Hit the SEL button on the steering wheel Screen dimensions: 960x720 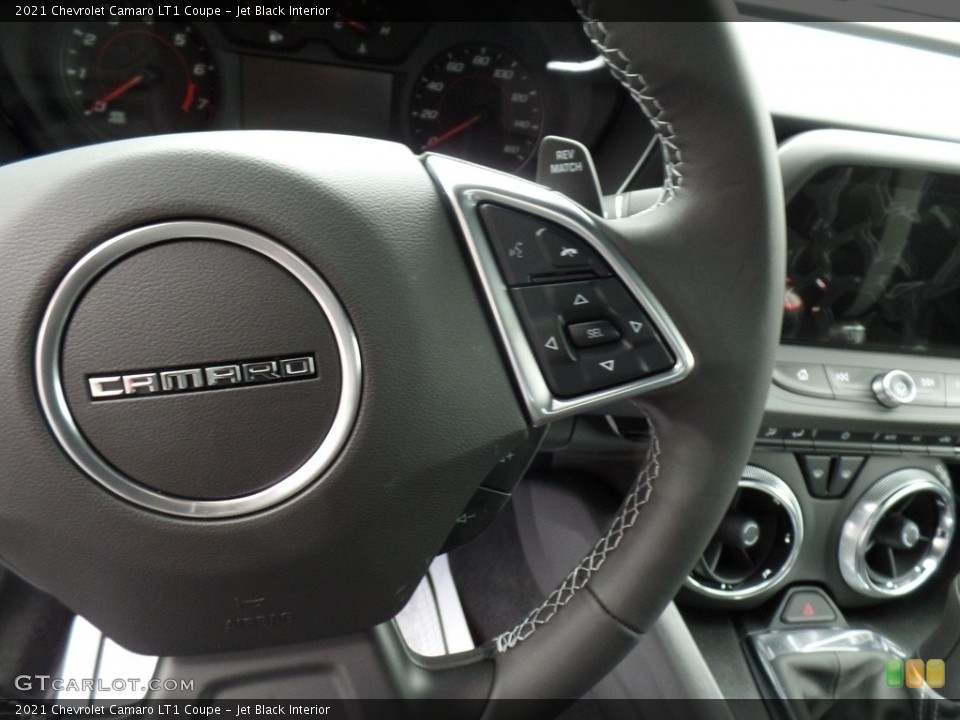pos(594,333)
